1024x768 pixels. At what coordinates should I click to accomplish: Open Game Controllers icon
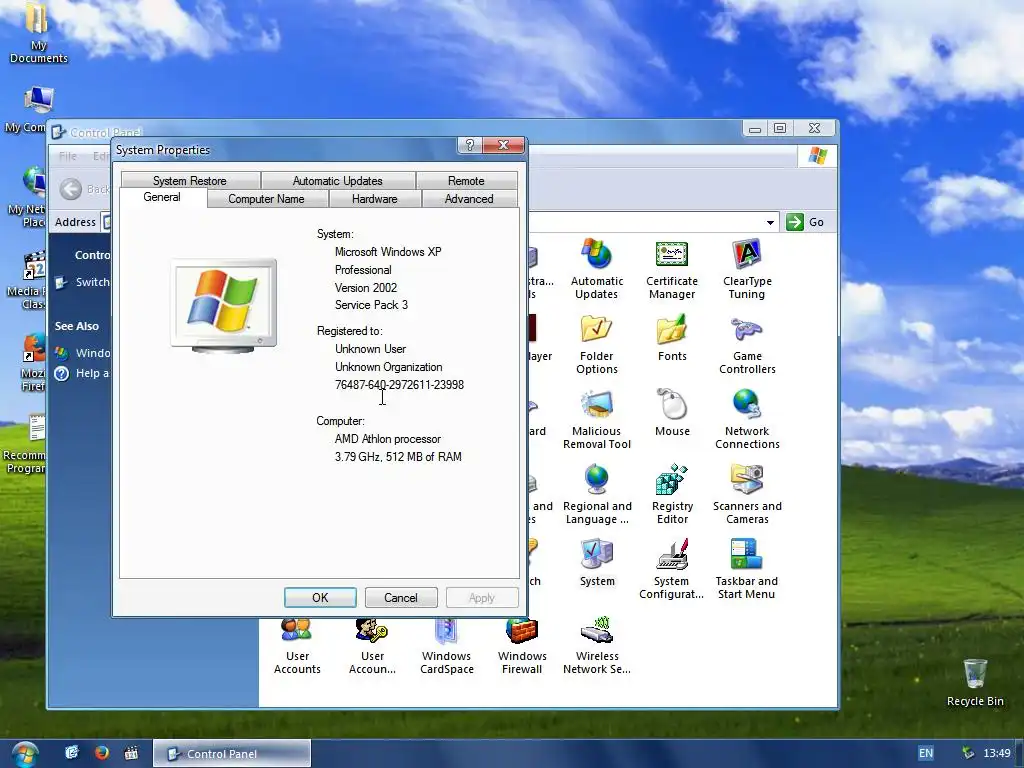(747, 344)
